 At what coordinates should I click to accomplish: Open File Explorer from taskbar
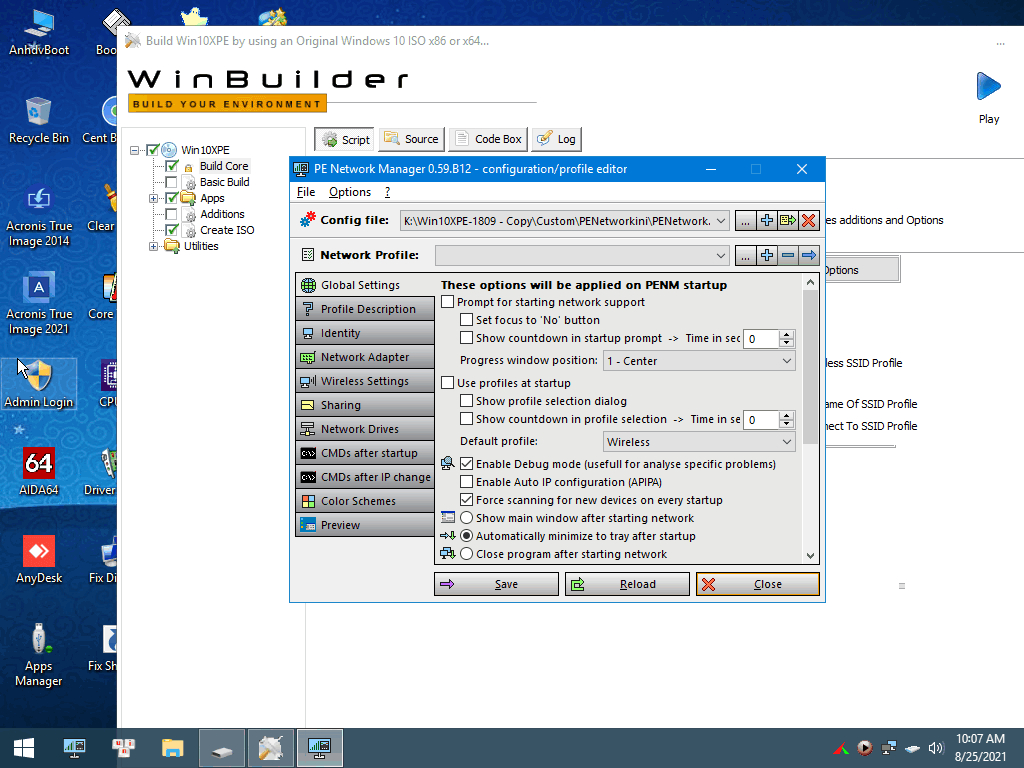(173, 748)
